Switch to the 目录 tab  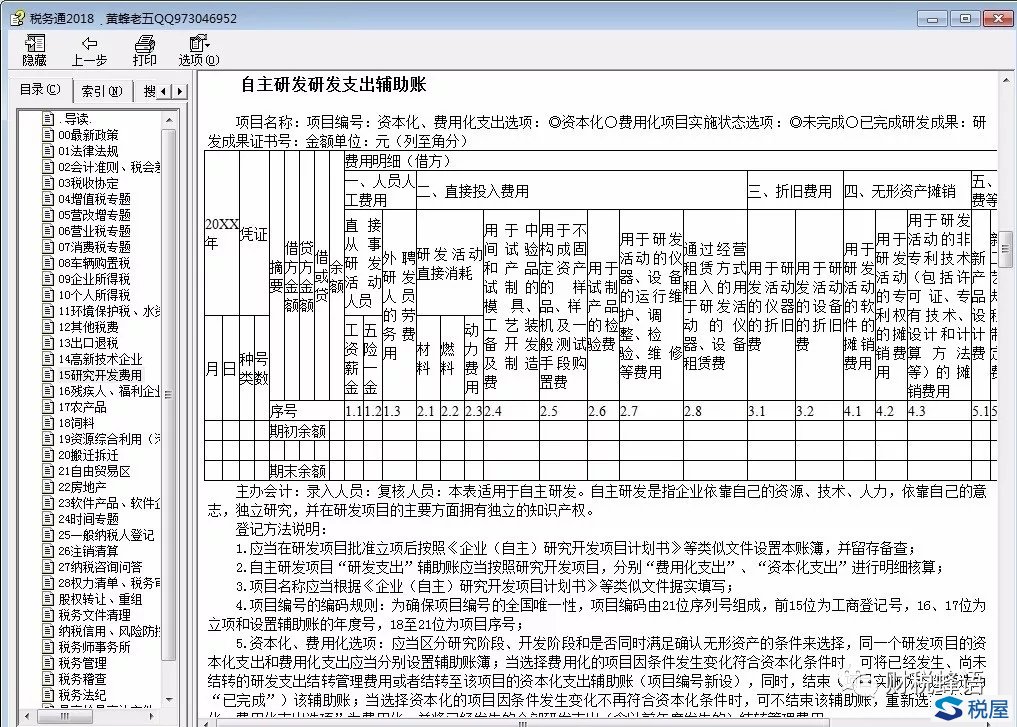pyautogui.click(x=40, y=90)
